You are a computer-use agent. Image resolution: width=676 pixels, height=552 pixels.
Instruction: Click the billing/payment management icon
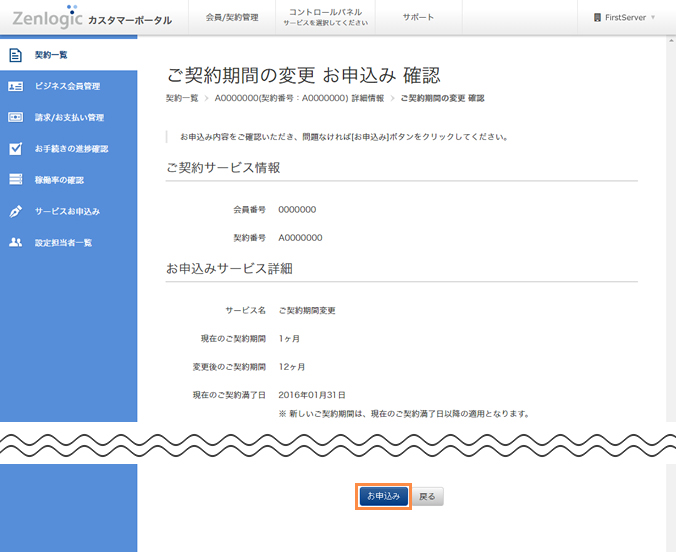(15, 117)
